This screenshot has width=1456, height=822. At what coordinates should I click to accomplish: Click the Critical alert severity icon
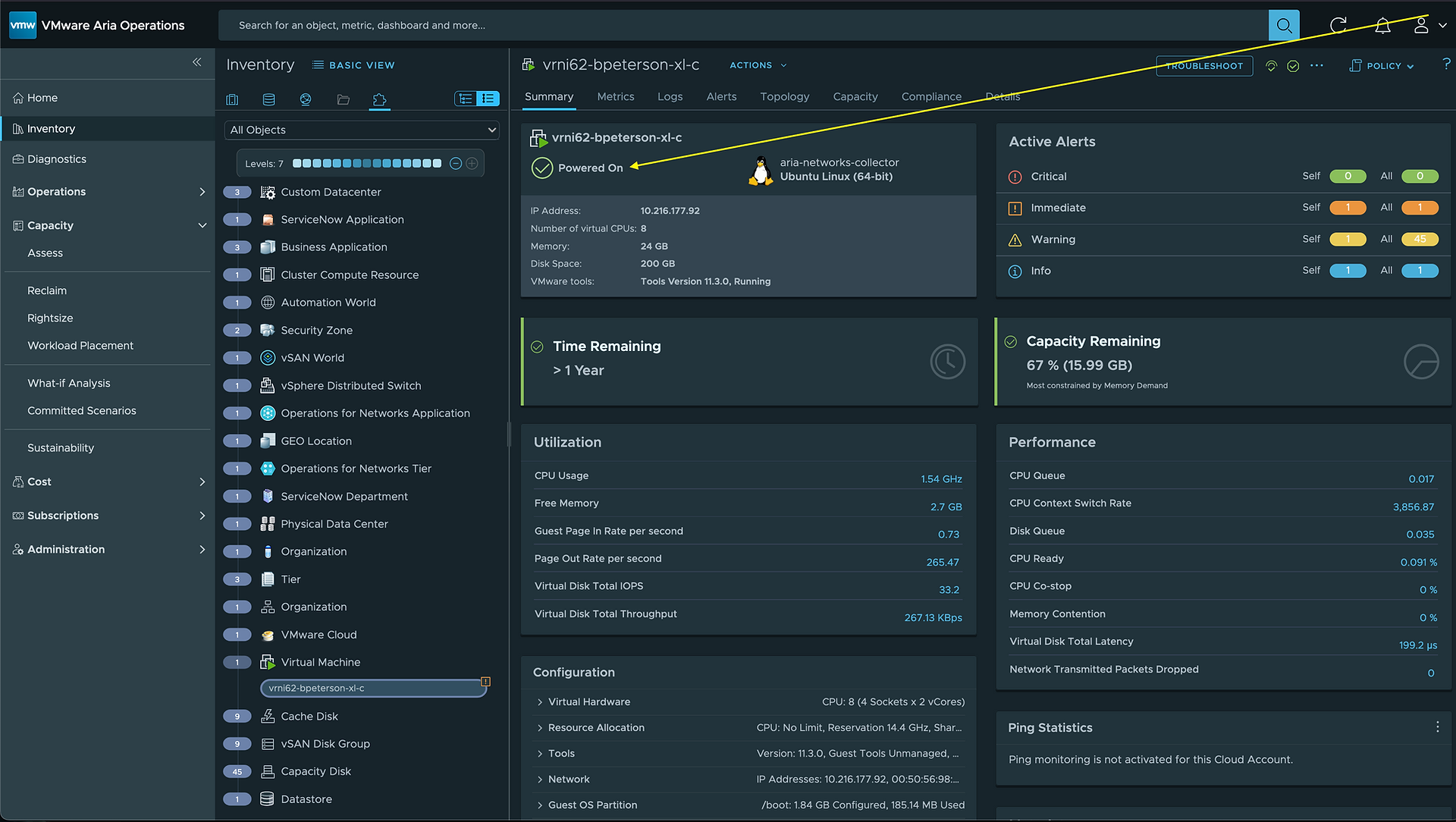point(1015,177)
